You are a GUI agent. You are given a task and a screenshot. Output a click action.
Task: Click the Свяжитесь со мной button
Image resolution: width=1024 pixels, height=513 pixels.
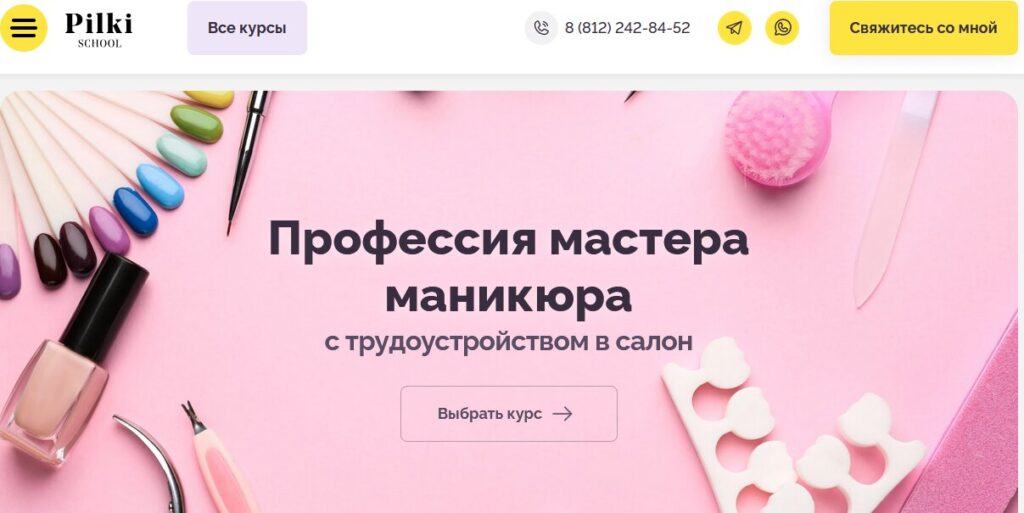click(923, 28)
